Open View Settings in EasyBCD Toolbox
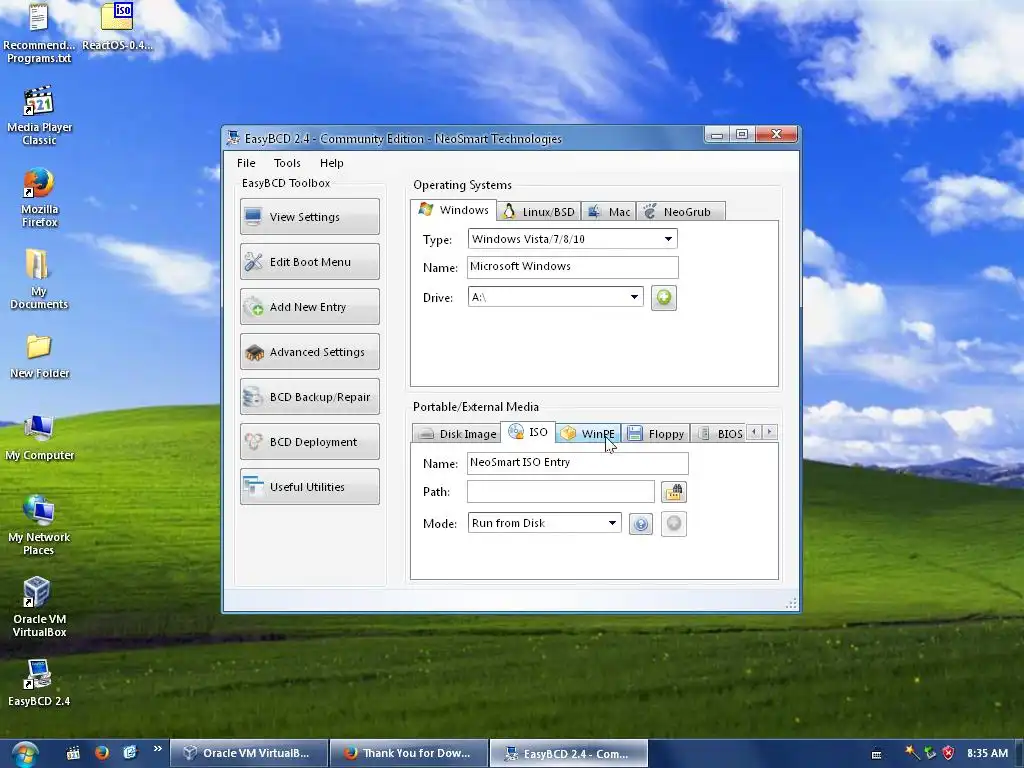The width and height of the screenshot is (1024, 768). (x=310, y=217)
